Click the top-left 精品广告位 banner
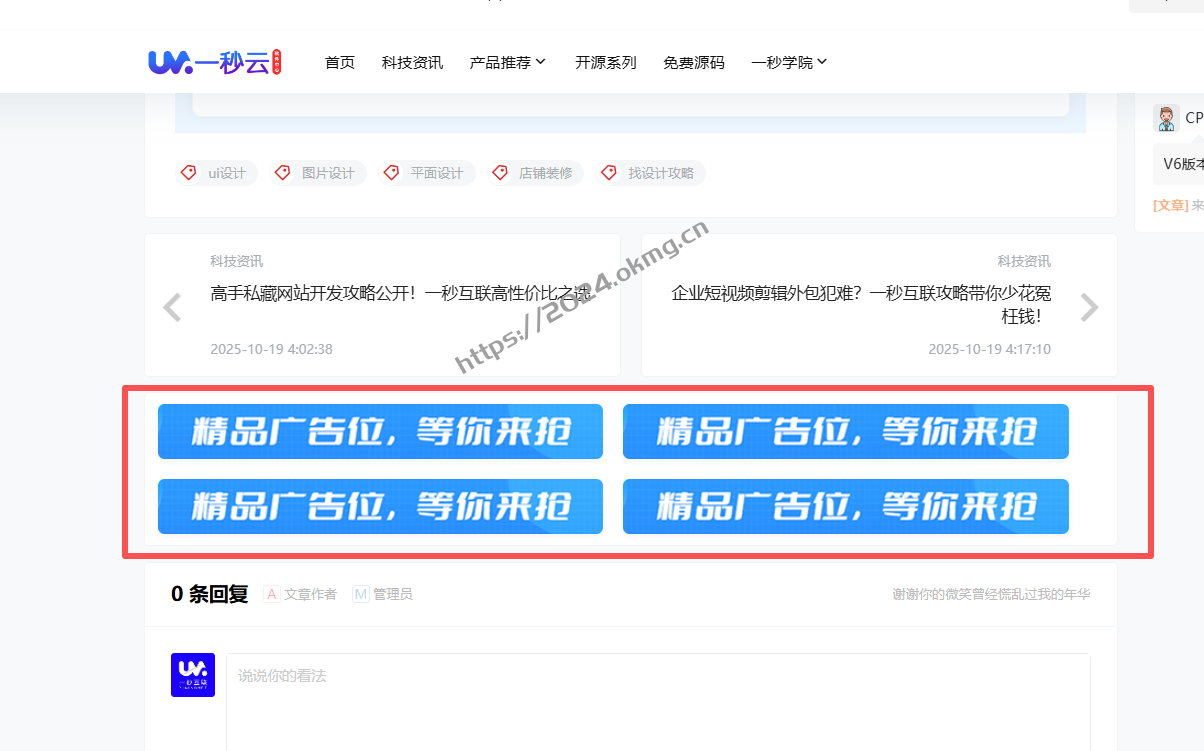 tap(380, 431)
